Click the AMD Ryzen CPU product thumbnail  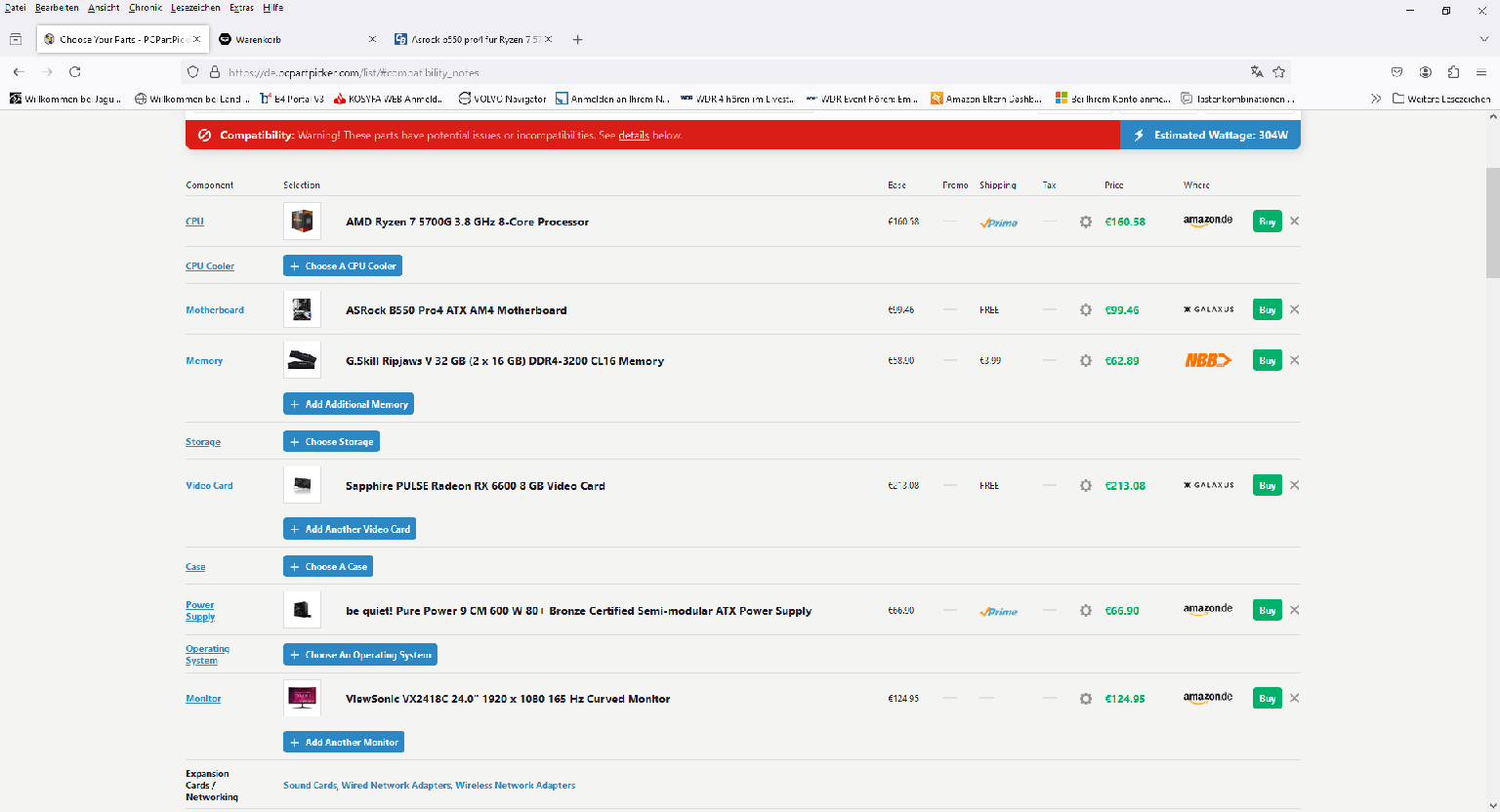point(302,222)
